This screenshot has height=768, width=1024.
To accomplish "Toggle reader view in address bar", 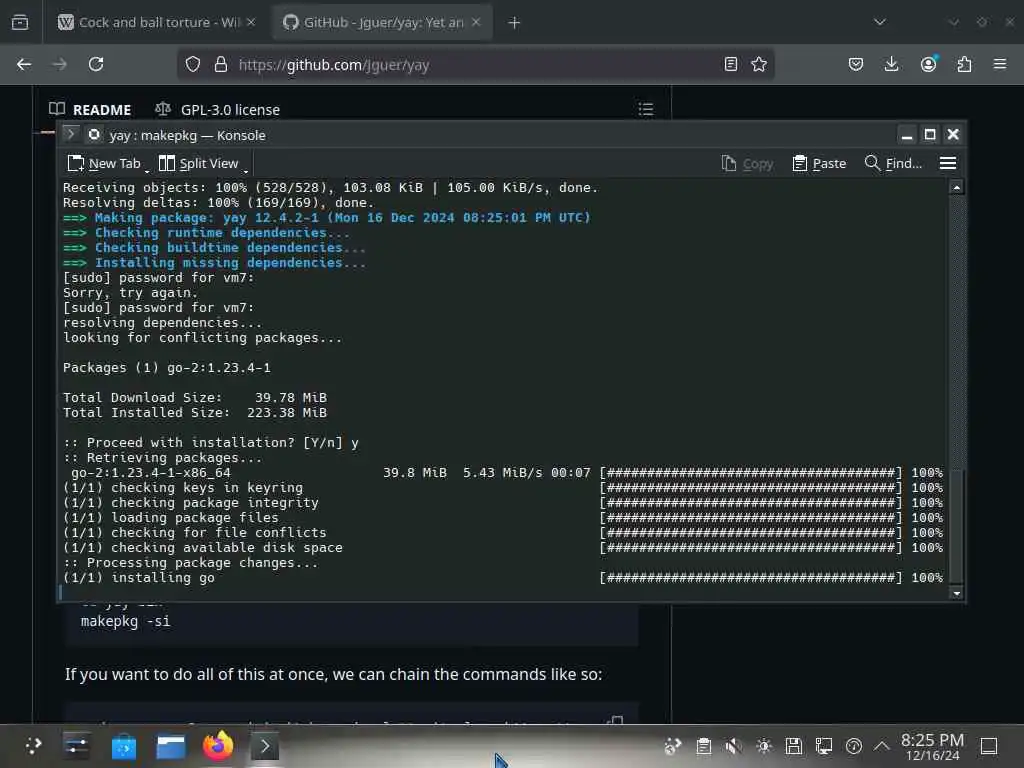I will pos(731,64).
